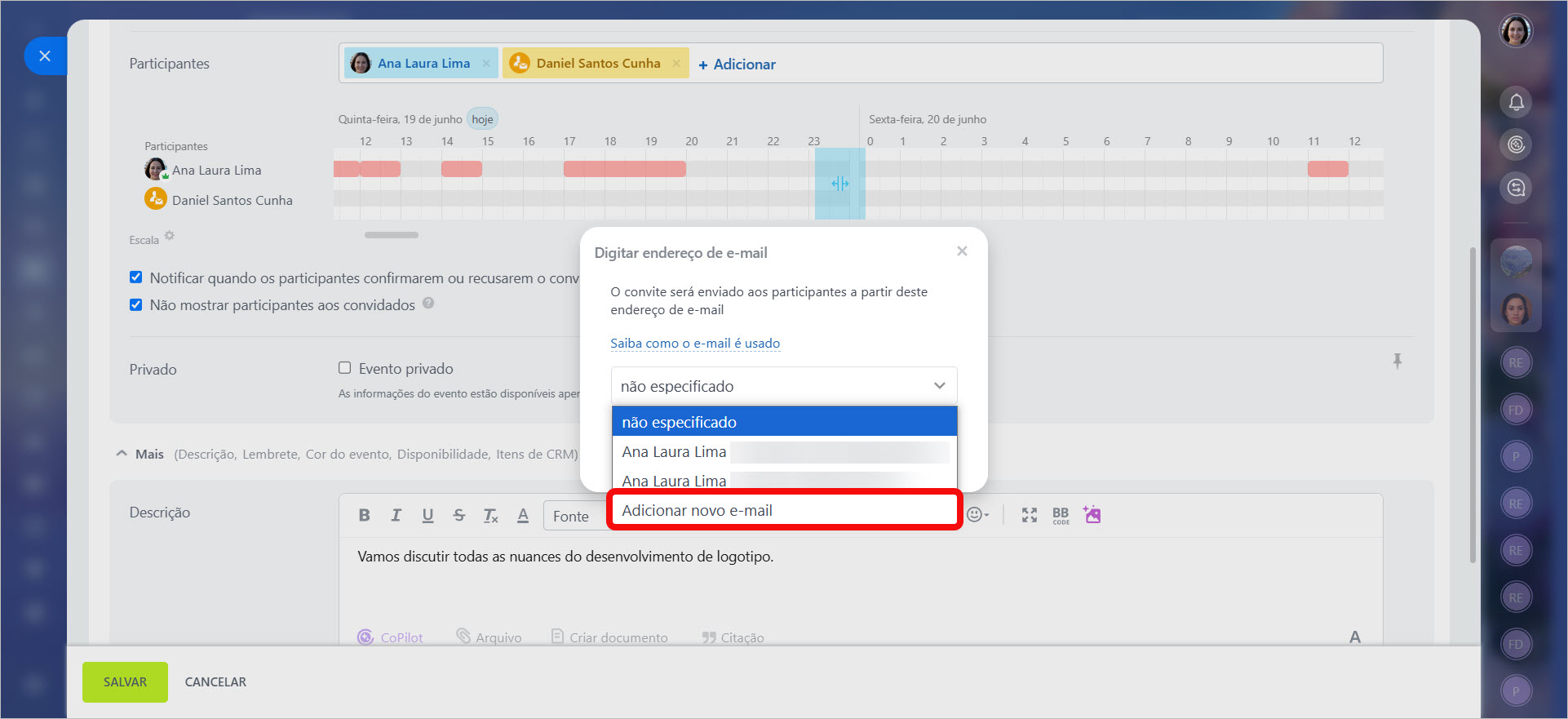Choose Adicionar novo e-mail option
This screenshot has width=1568, height=719.
coord(784,510)
